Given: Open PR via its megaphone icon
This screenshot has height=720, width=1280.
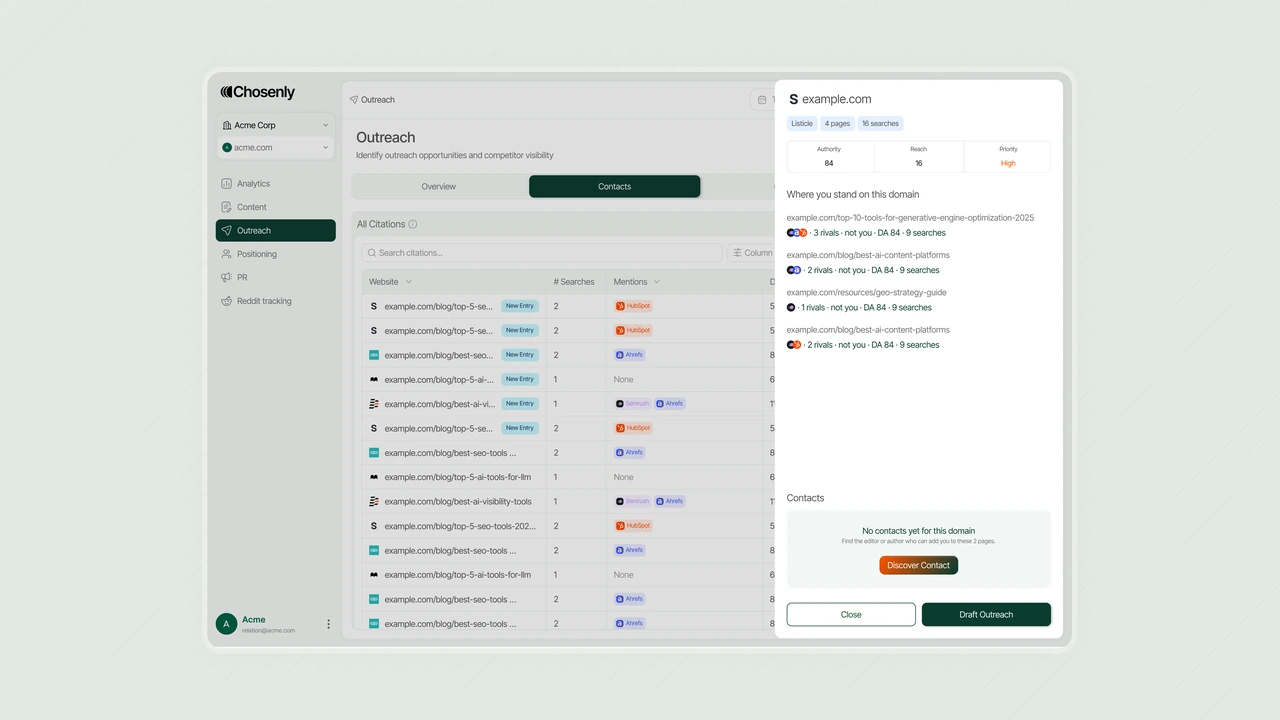Looking at the screenshot, I should pos(227,277).
